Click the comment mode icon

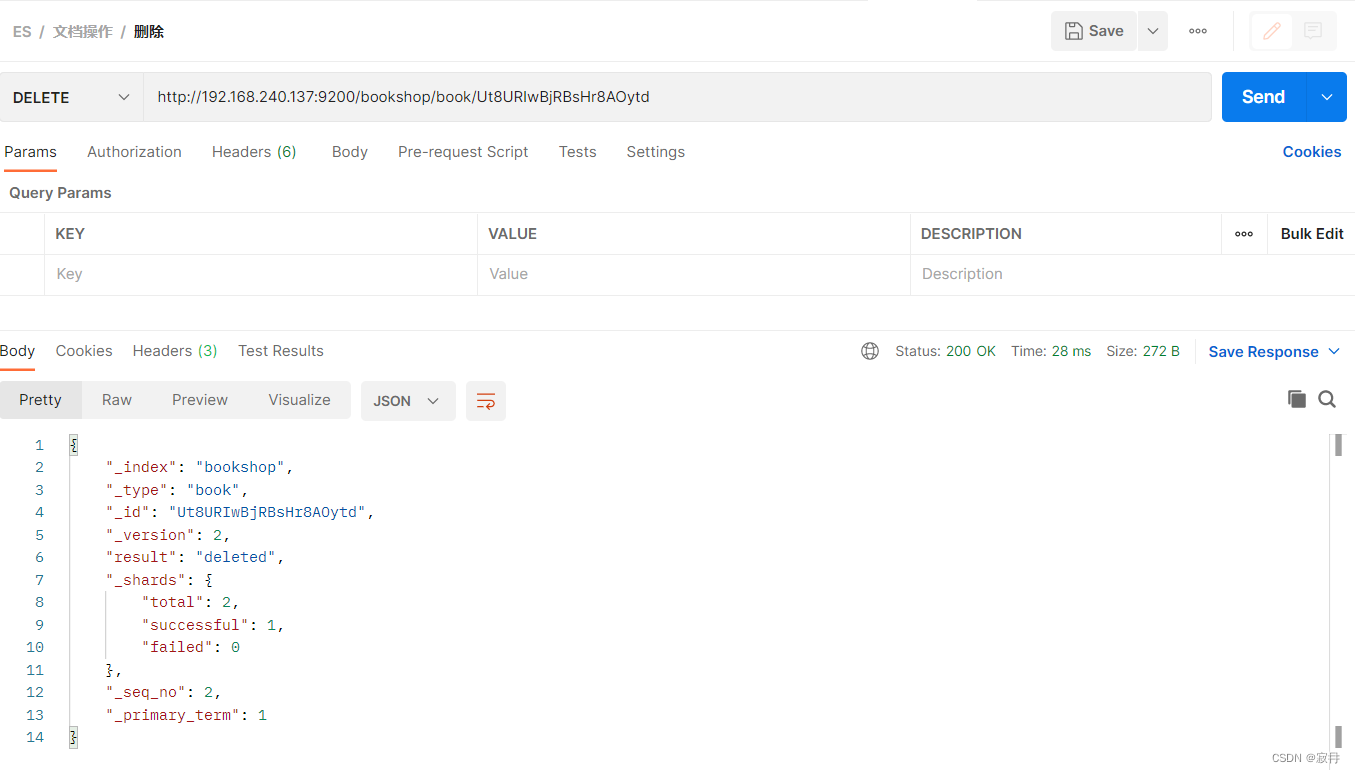[x=1313, y=31]
